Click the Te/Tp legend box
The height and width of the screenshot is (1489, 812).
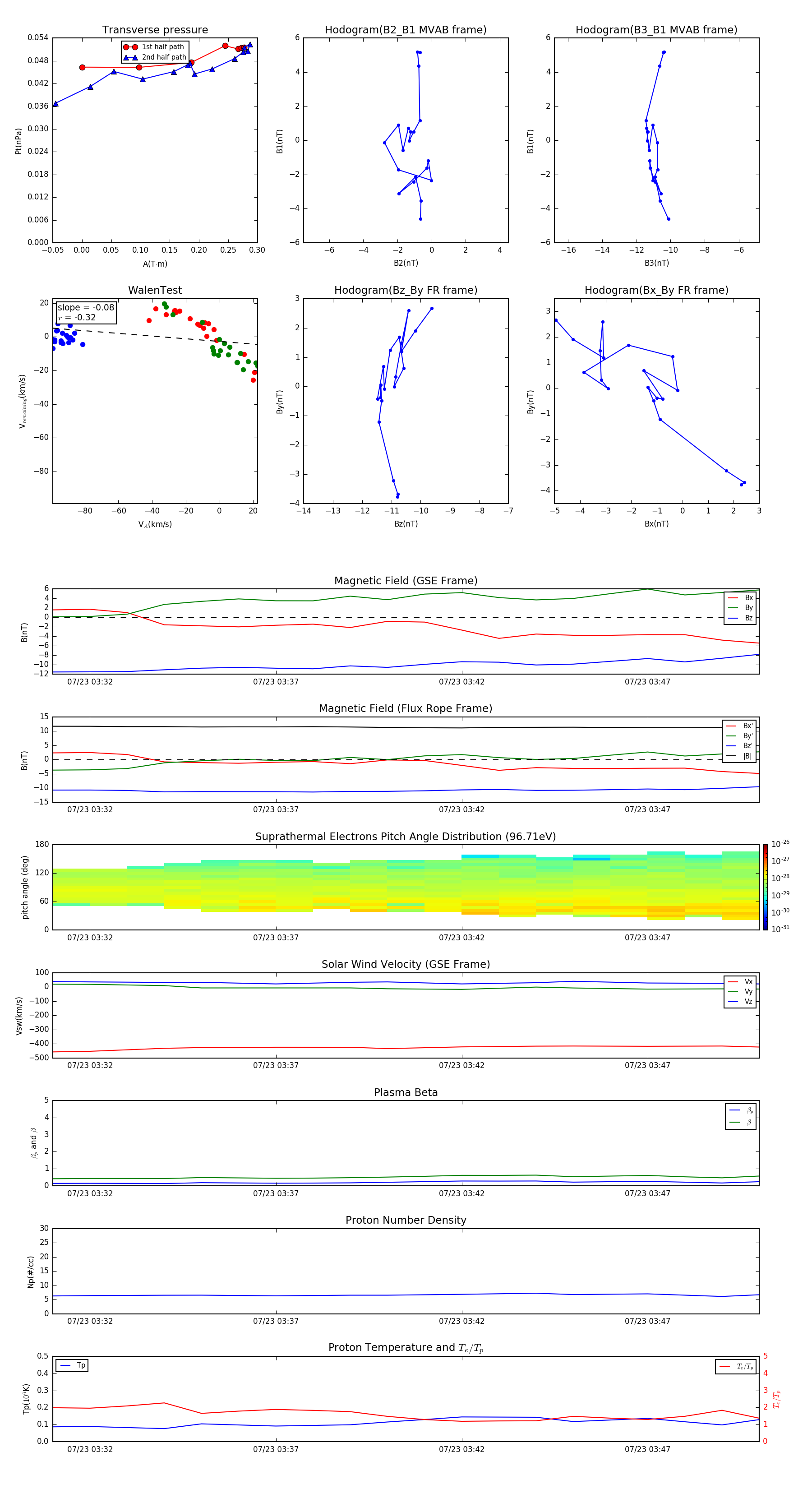pos(736,1367)
